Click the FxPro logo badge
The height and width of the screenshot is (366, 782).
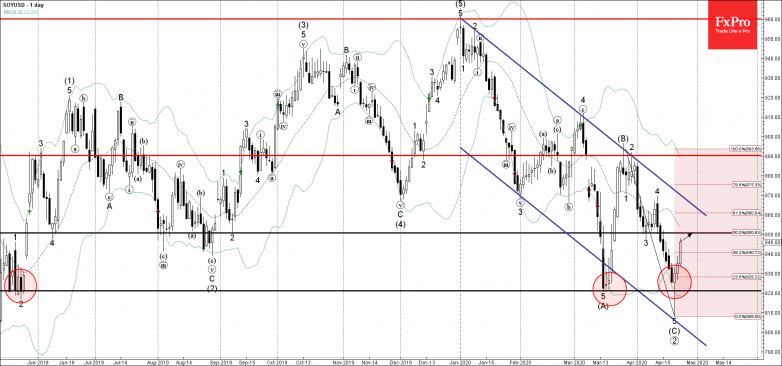click(x=732, y=24)
